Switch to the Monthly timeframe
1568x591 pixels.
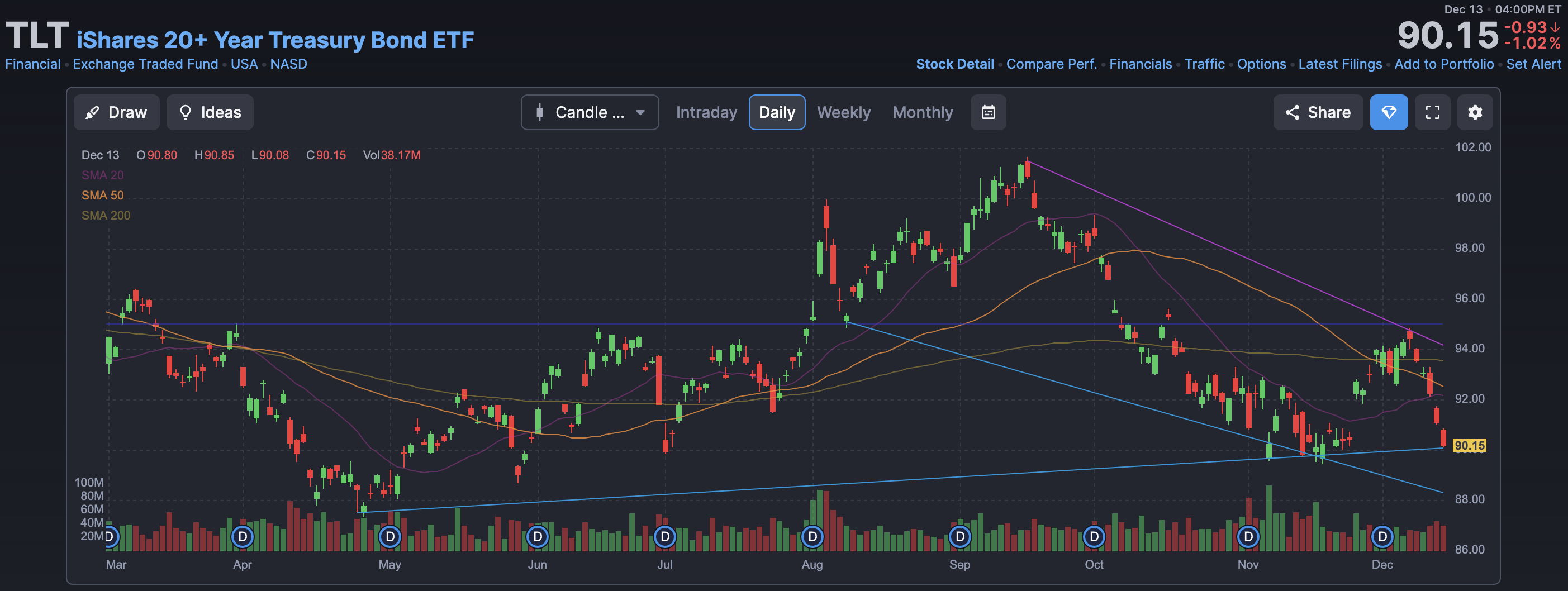[x=923, y=113]
